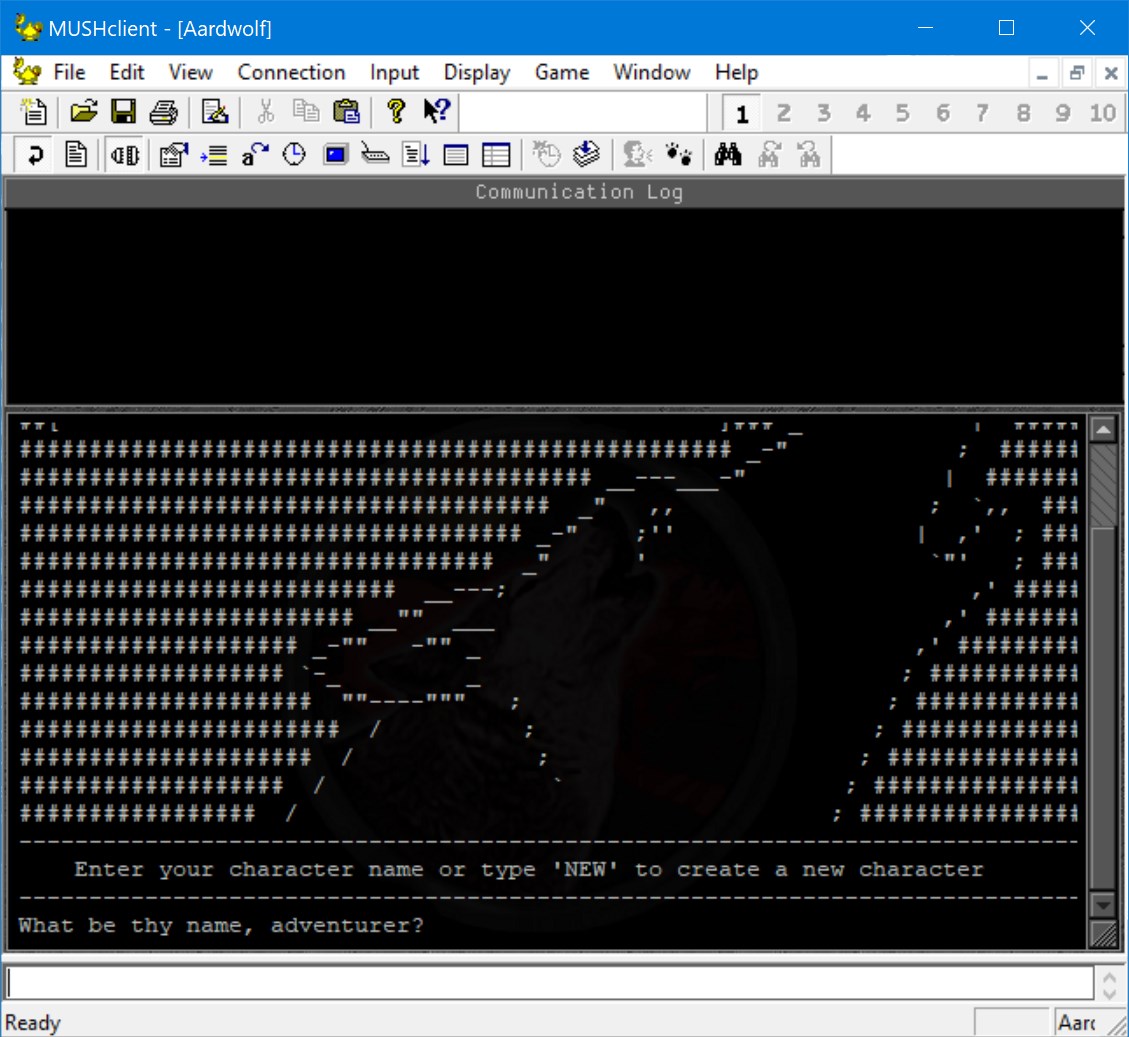Viewport: 1129px width, 1037px height.
Task: Activate context-sensitive help arrow
Action: (x=437, y=111)
